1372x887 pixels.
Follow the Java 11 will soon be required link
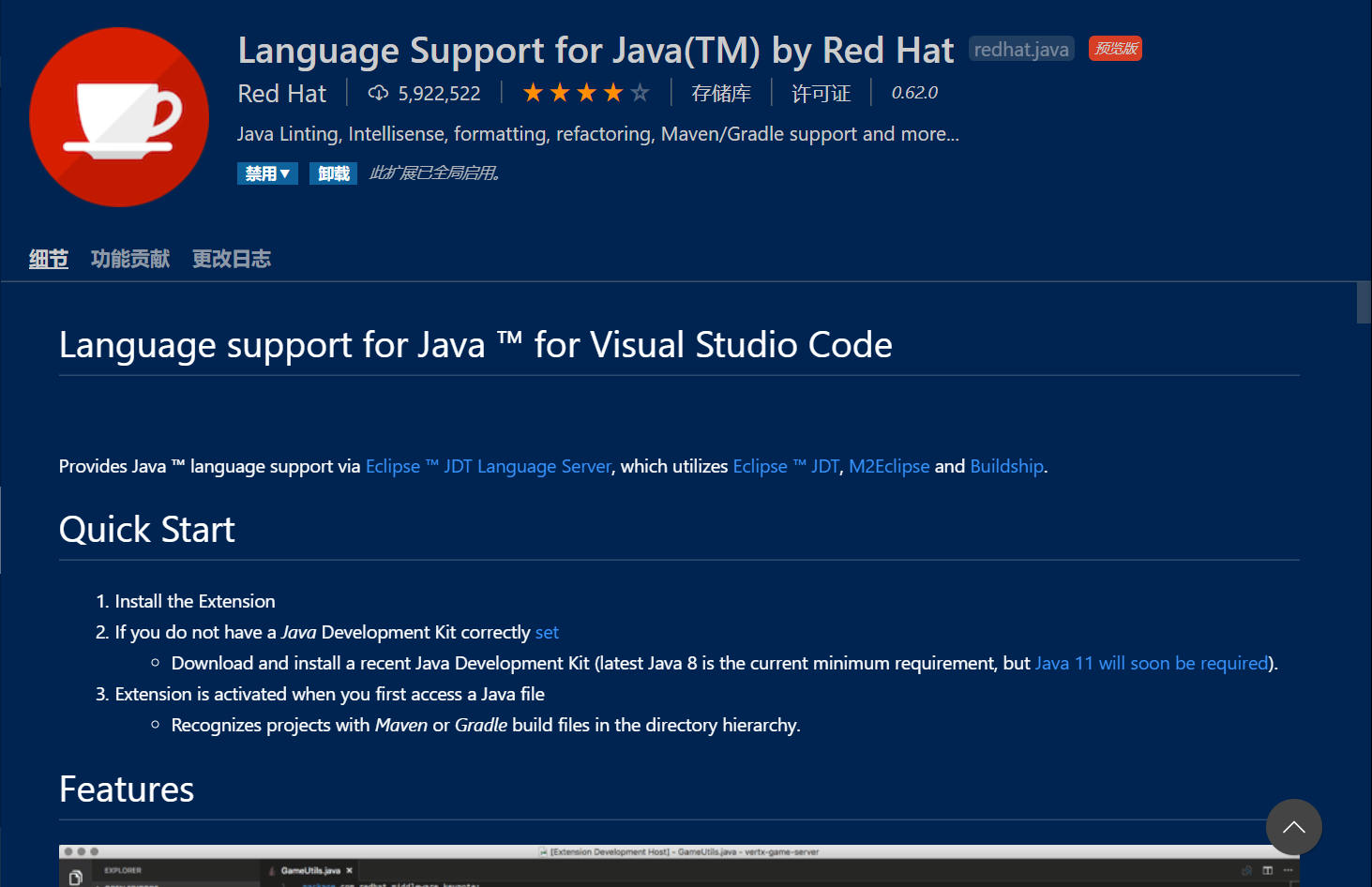click(1152, 663)
